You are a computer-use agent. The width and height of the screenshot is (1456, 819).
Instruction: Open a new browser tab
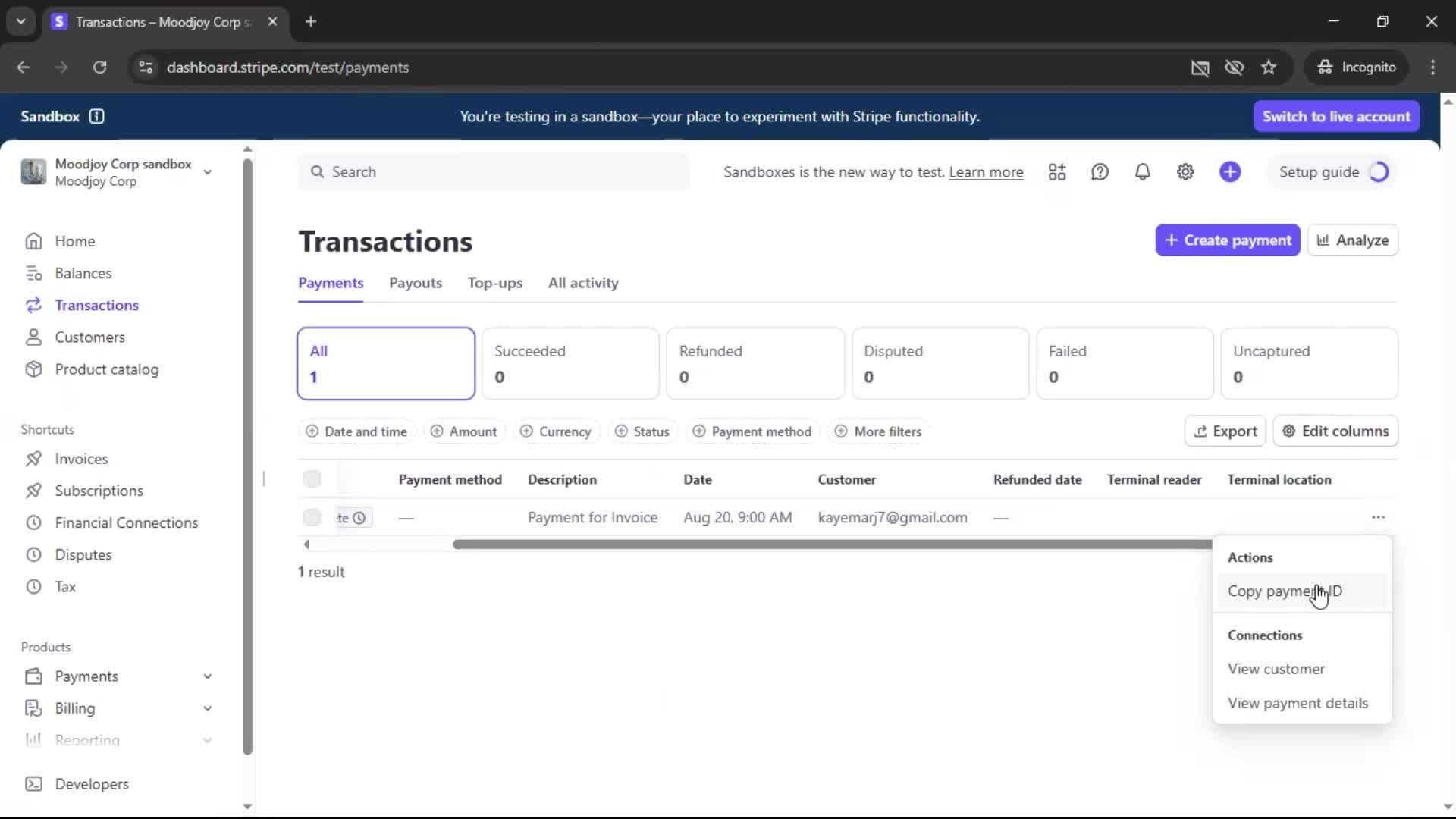(311, 21)
